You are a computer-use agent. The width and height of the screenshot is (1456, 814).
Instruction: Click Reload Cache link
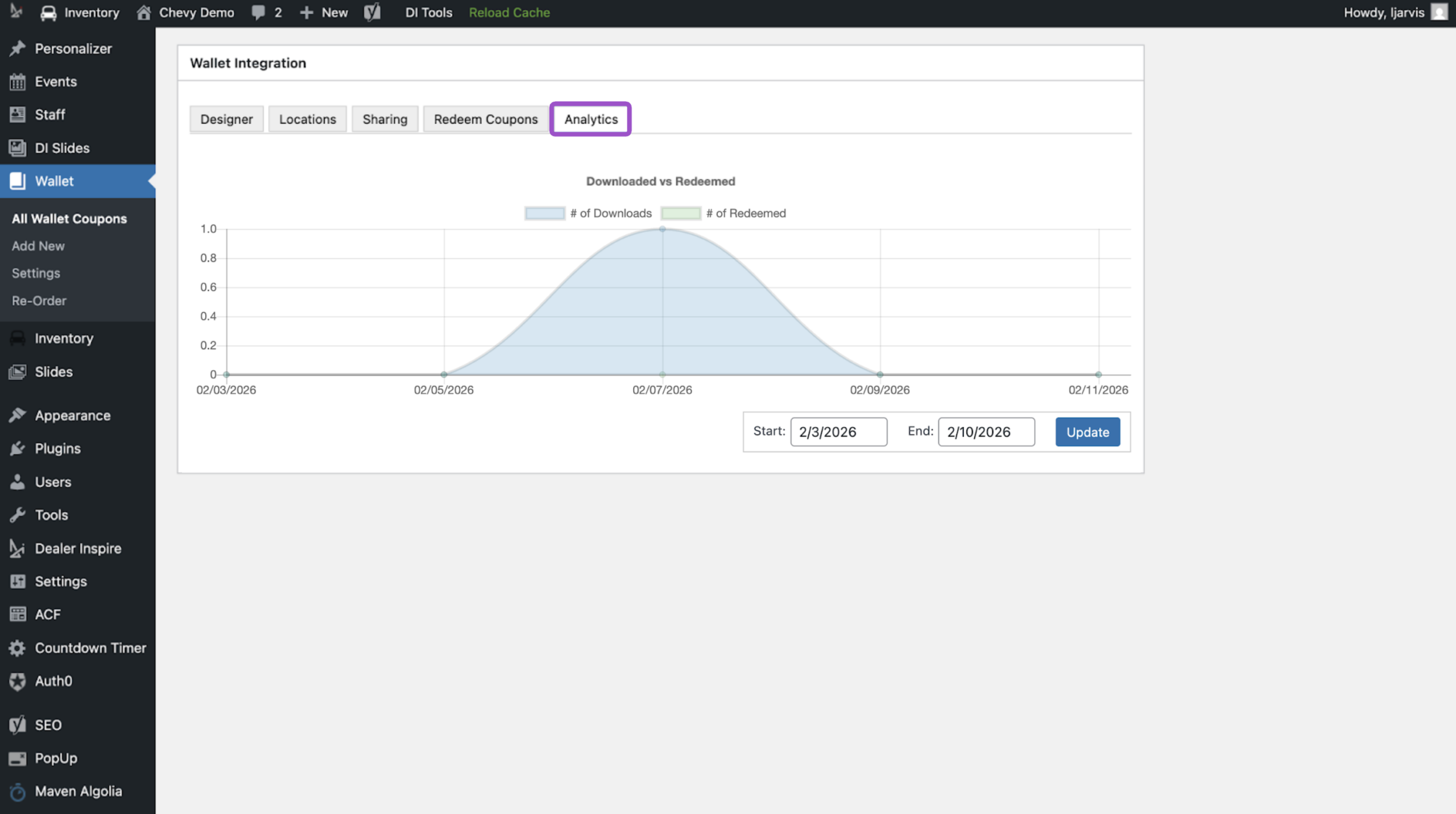[509, 13]
